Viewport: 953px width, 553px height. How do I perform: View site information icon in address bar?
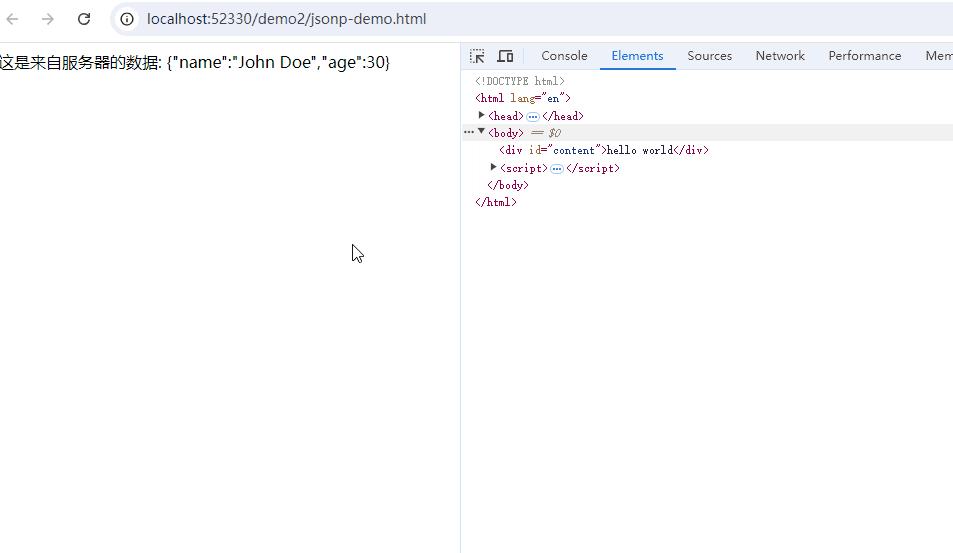127,19
